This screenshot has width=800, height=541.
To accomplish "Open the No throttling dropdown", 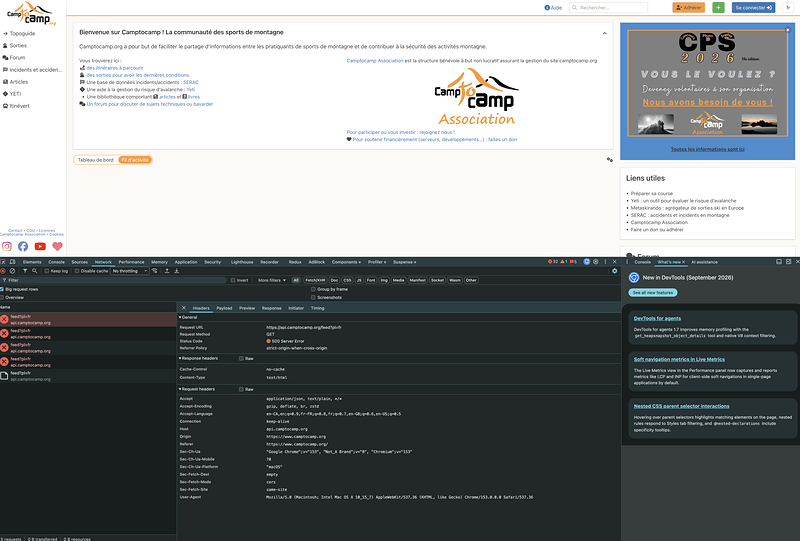I will 130,271.
